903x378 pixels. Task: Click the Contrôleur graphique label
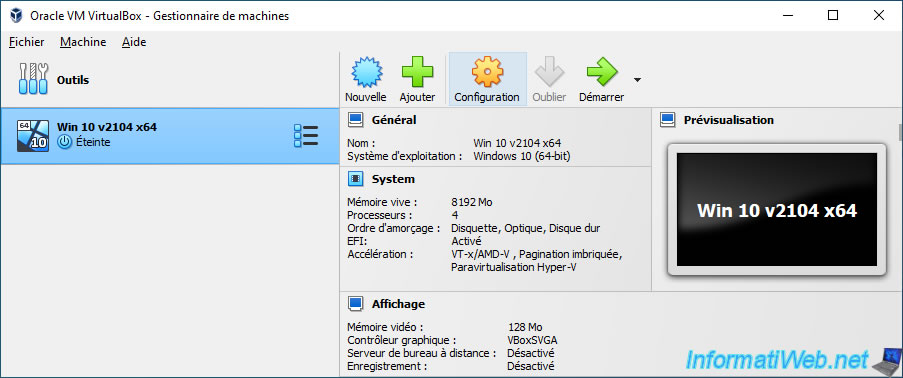402,340
